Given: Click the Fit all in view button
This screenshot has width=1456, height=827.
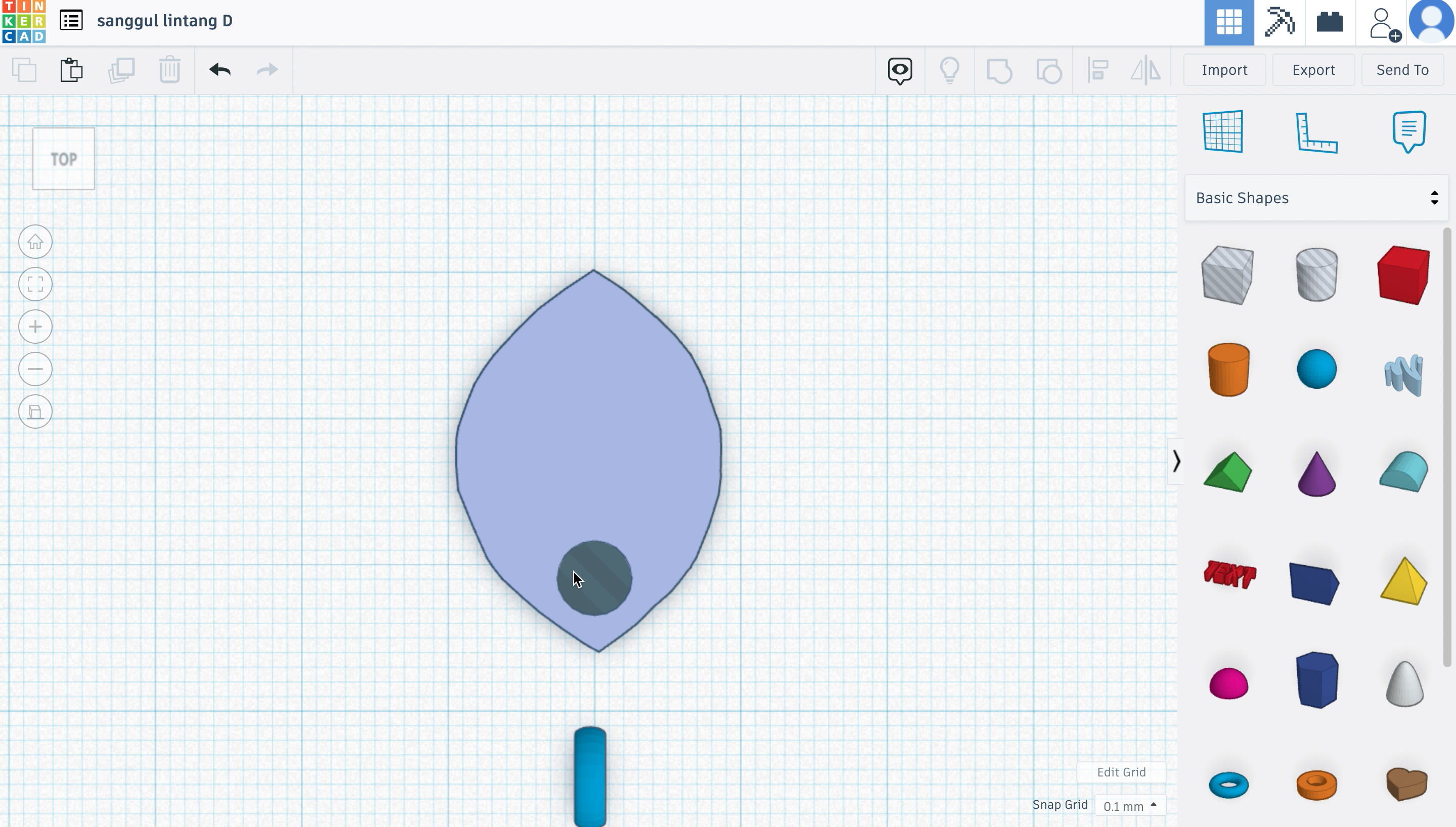Looking at the screenshot, I should coord(35,284).
